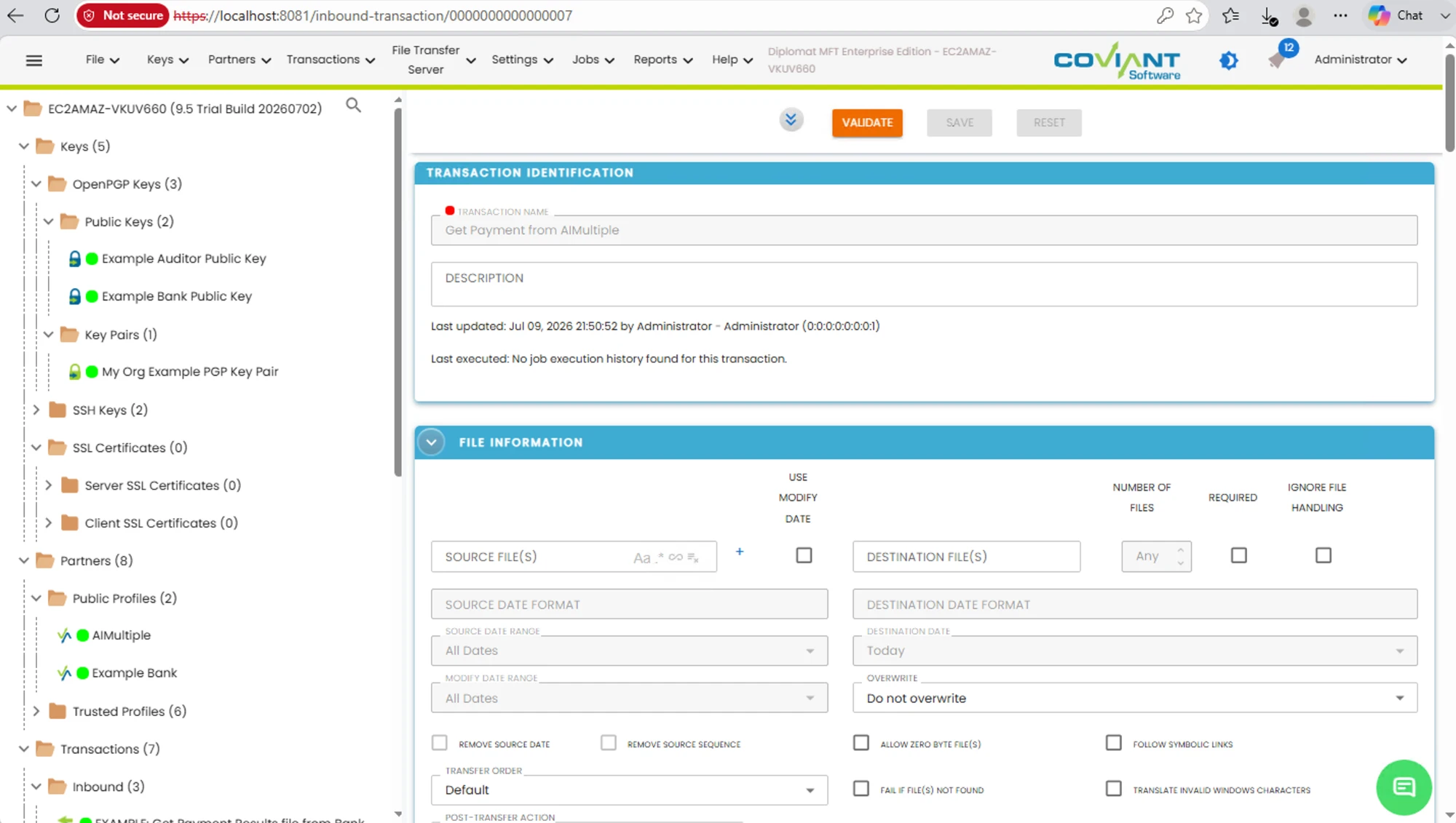Select the AIMultiple partner profile
The image size is (1456, 823).
click(121, 635)
